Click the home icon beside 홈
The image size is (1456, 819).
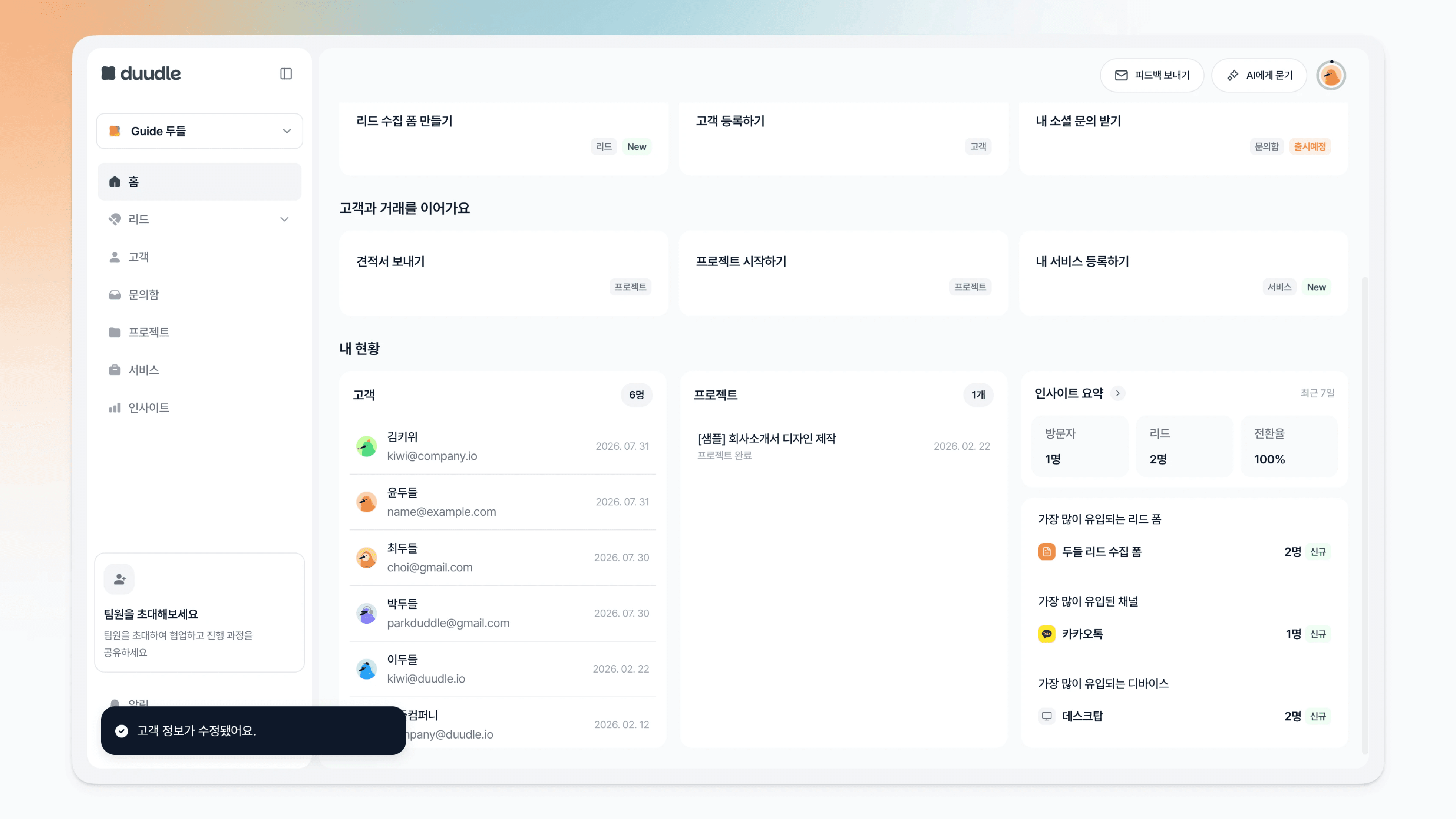point(115,182)
